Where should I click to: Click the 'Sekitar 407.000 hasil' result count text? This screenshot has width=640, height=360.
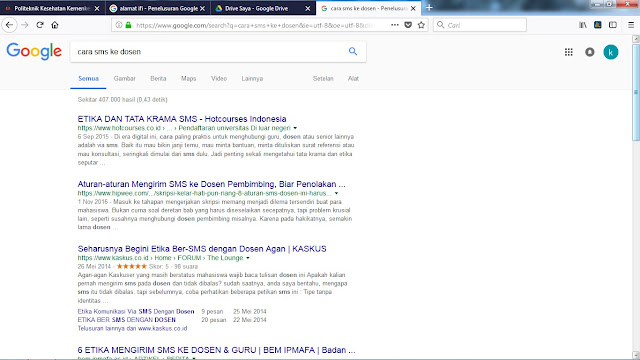coord(122,100)
